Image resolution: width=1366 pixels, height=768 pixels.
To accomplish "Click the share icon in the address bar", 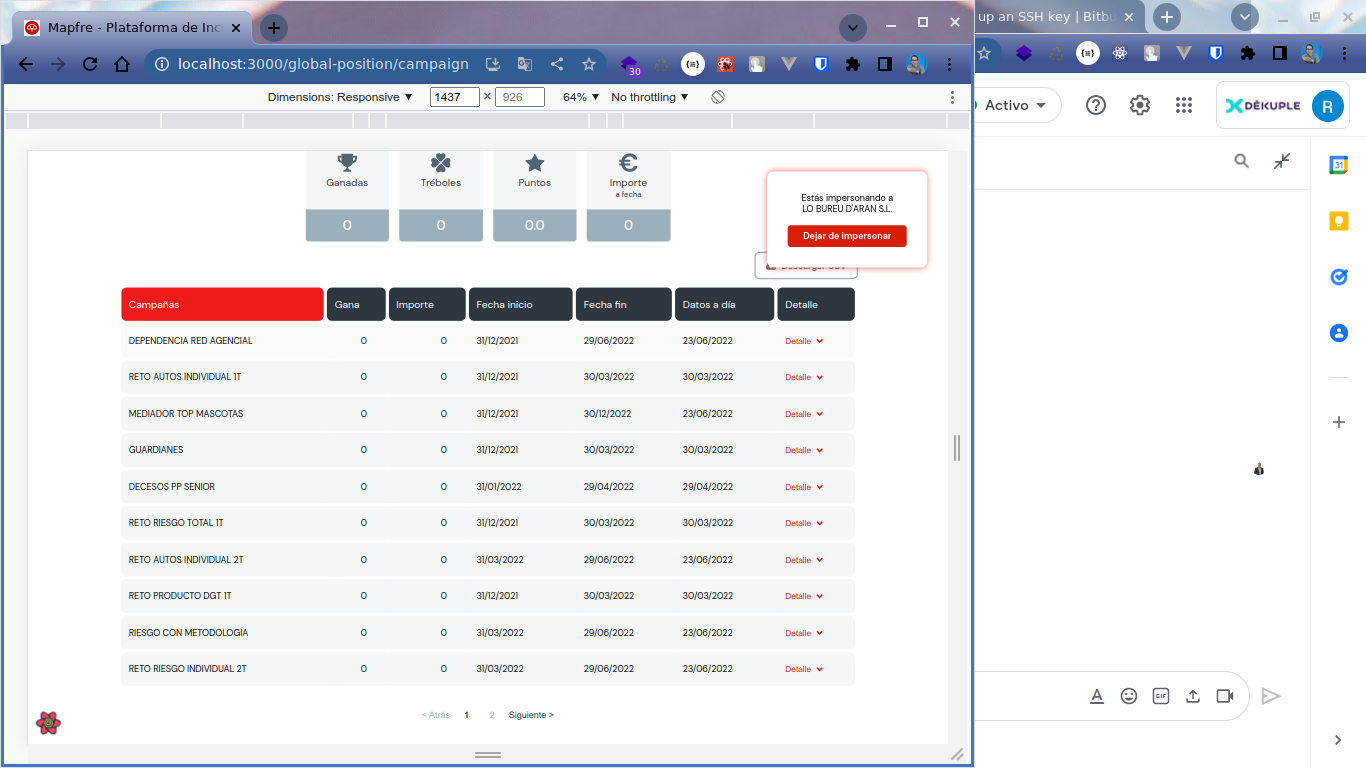I will [x=557, y=63].
